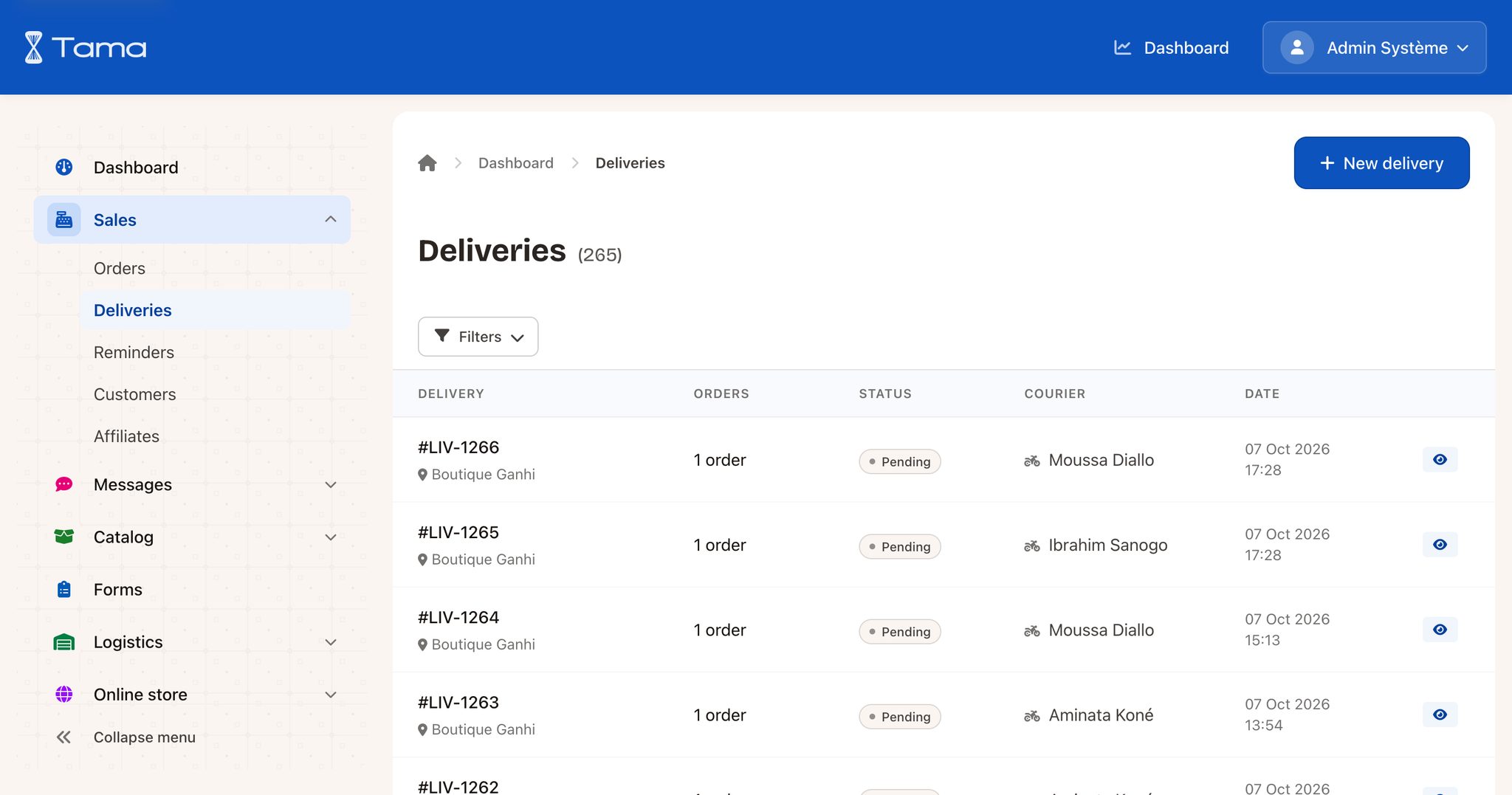Open Orders in the Sales submenu

[120, 268]
